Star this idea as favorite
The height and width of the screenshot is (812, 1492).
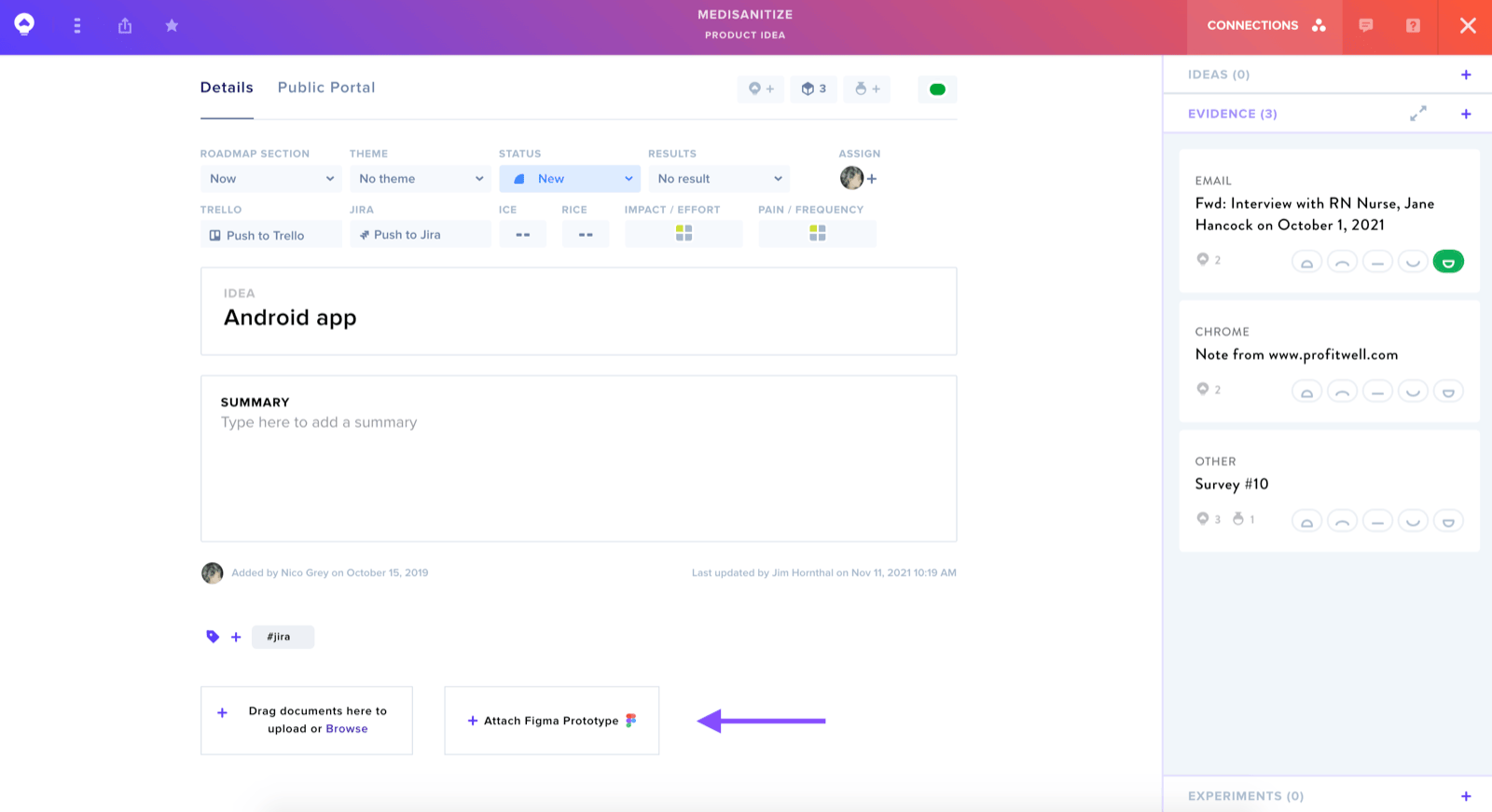click(x=172, y=26)
